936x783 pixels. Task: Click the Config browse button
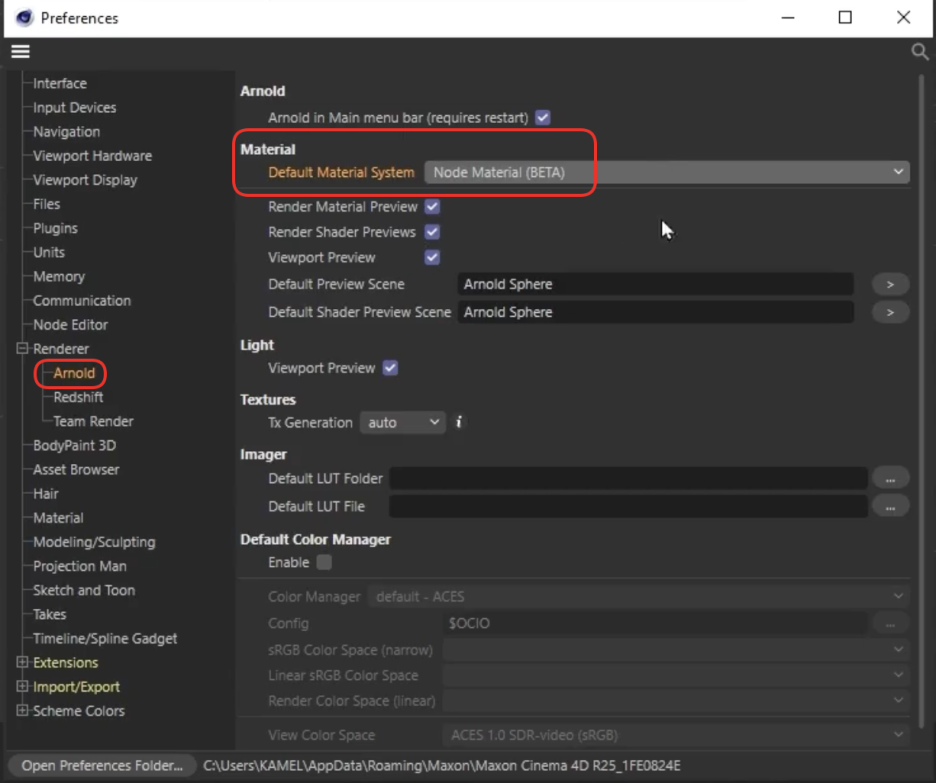coord(890,624)
